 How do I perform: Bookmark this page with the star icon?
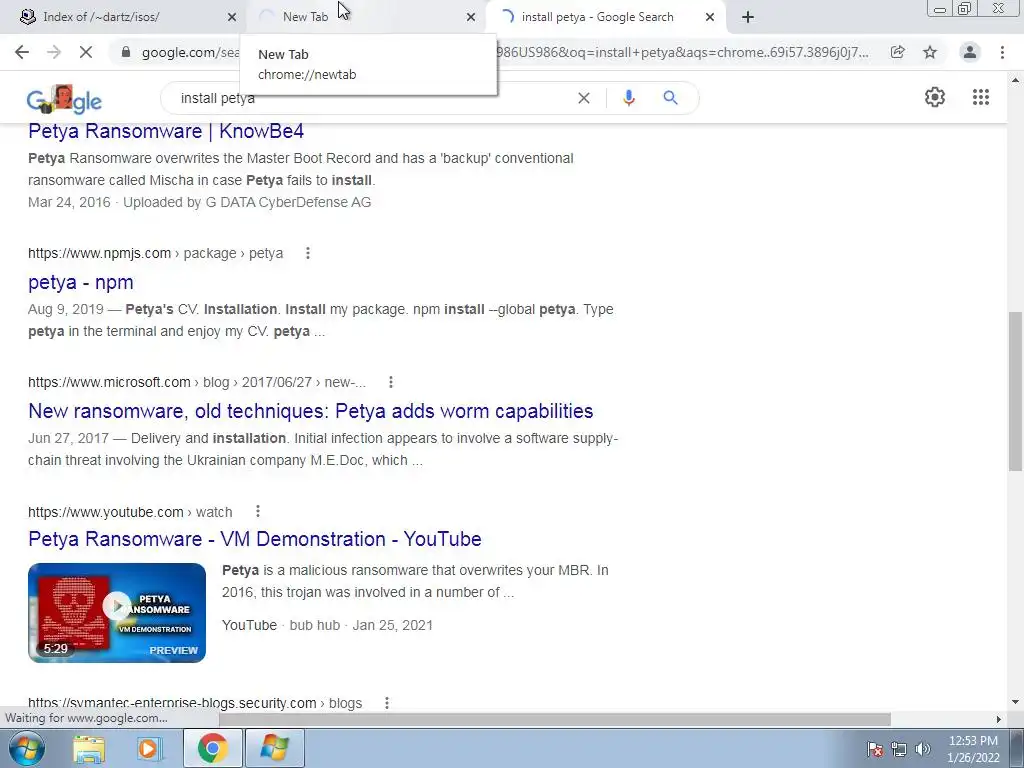[930, 52]
